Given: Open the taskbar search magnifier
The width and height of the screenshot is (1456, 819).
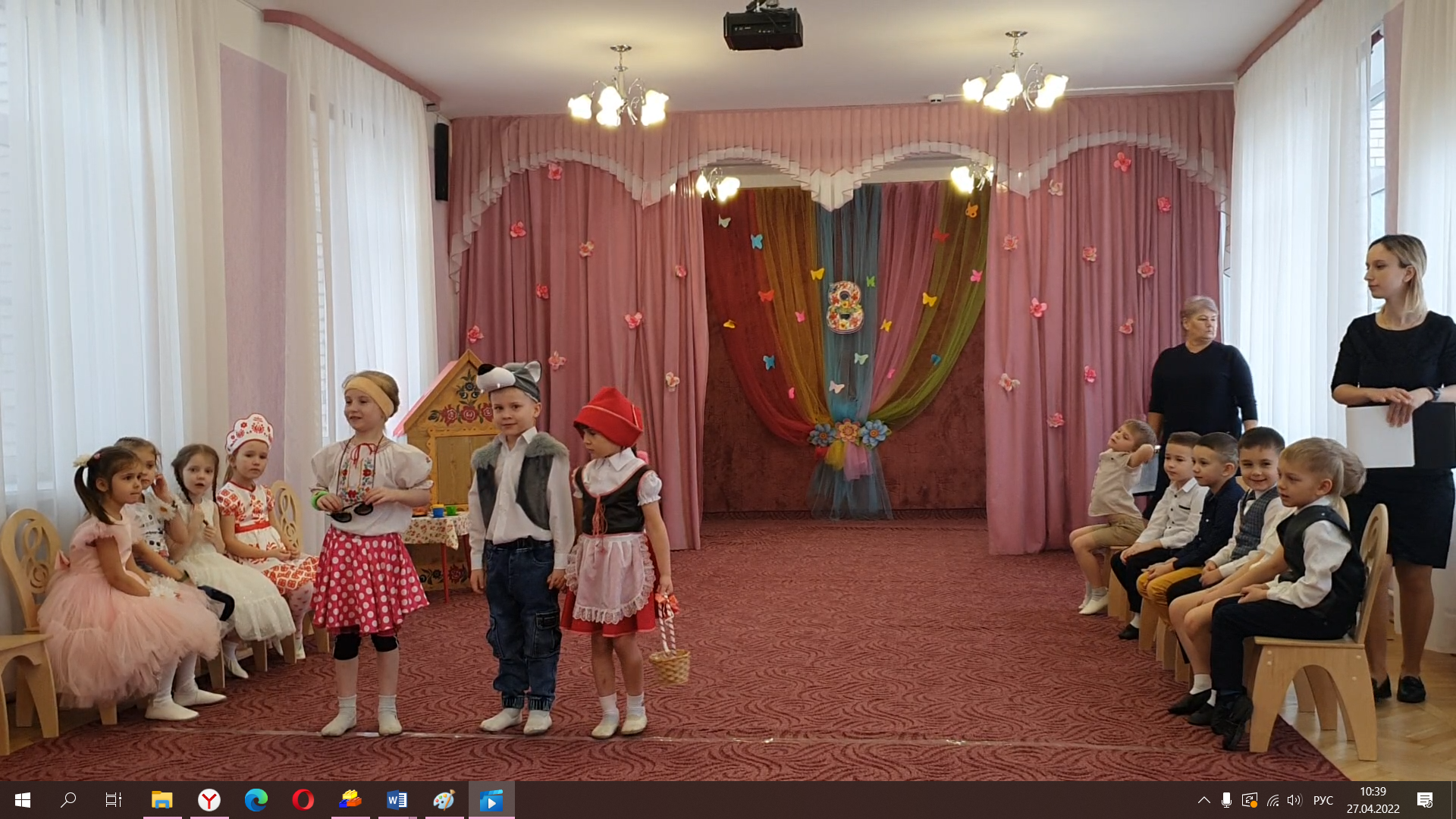Looking at the screenshot, I should tap(68, 800).
